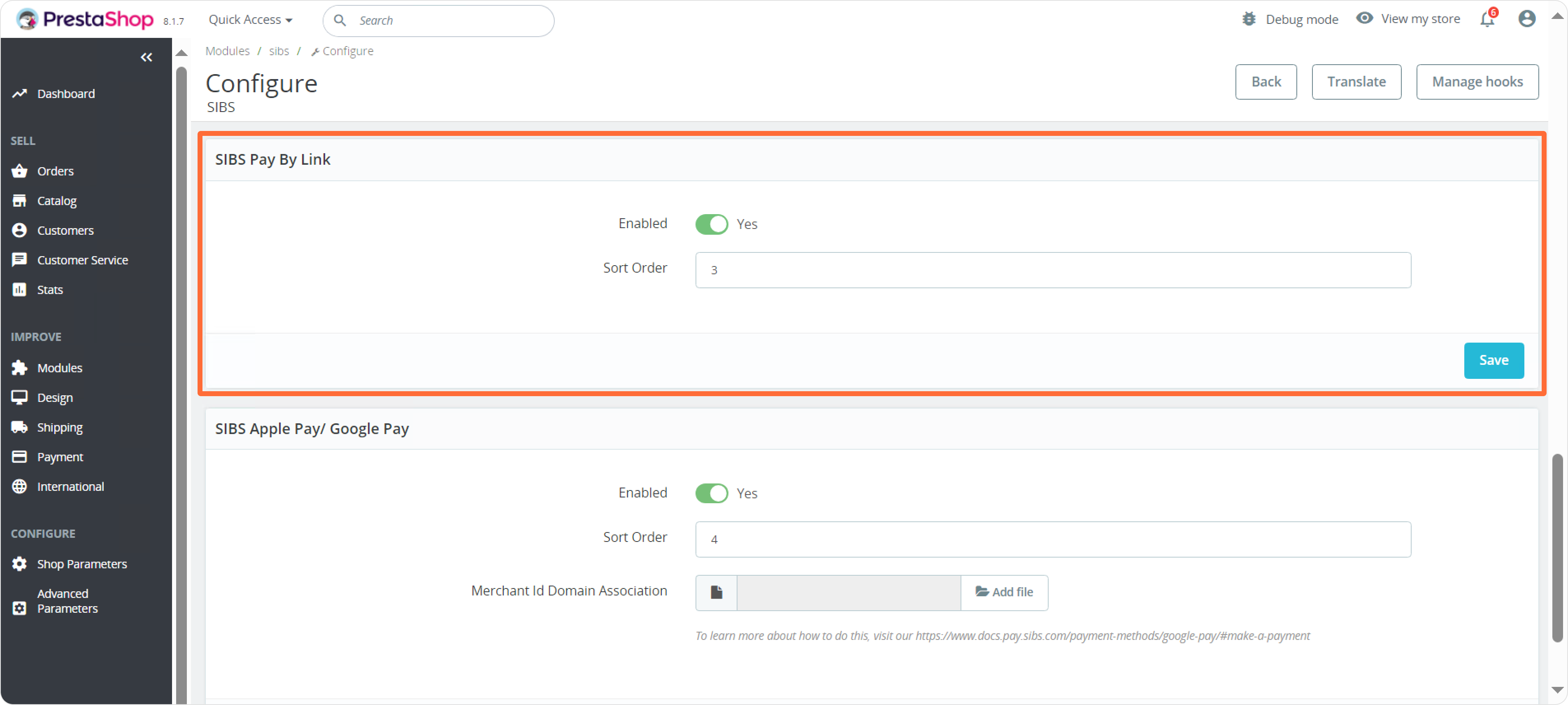
Task: Open the Quick Access dropdown
Action: tap(250, 19)
